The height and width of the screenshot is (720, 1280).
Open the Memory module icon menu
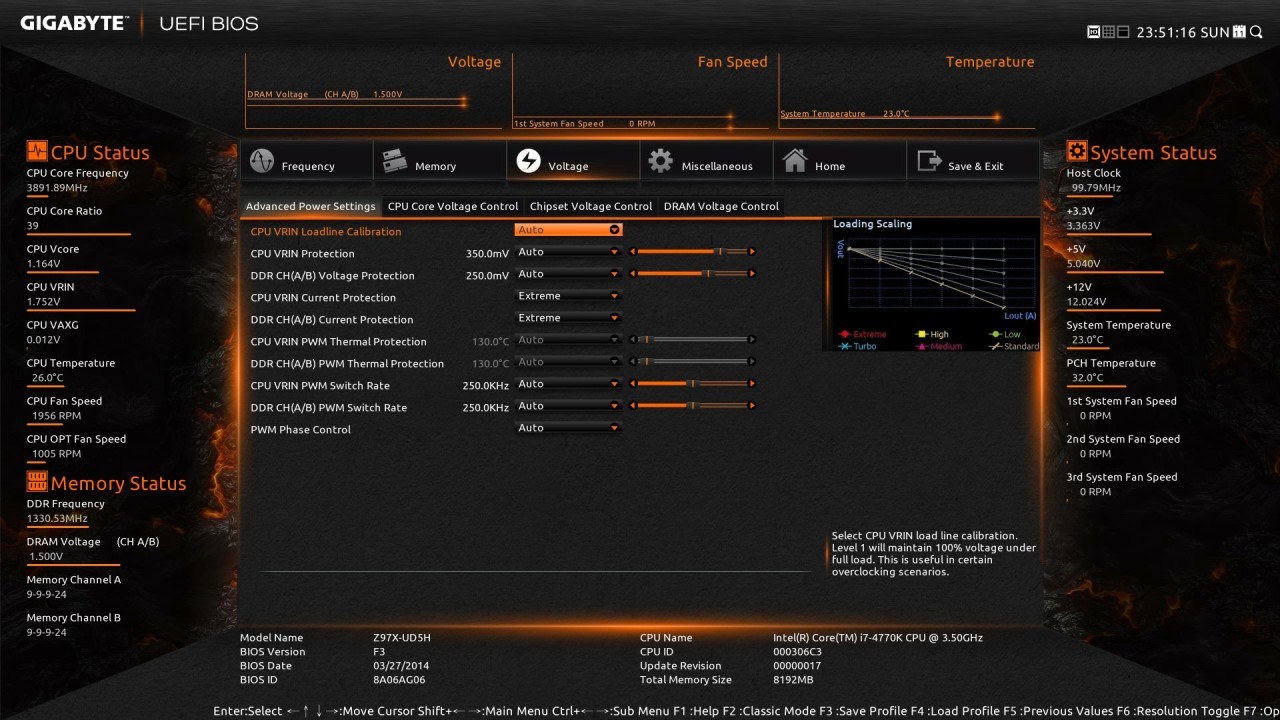pos(395,161)
